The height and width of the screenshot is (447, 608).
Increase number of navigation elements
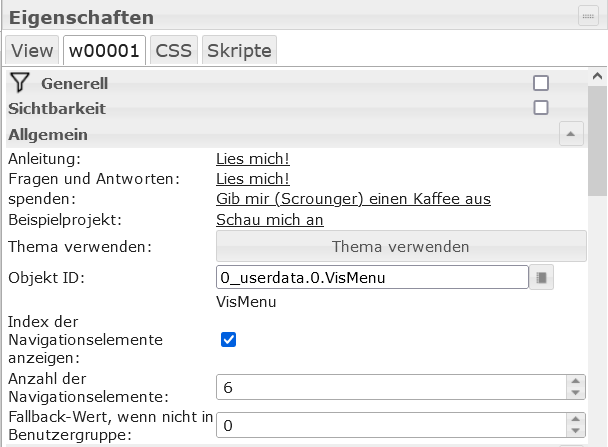pos(574,381)
